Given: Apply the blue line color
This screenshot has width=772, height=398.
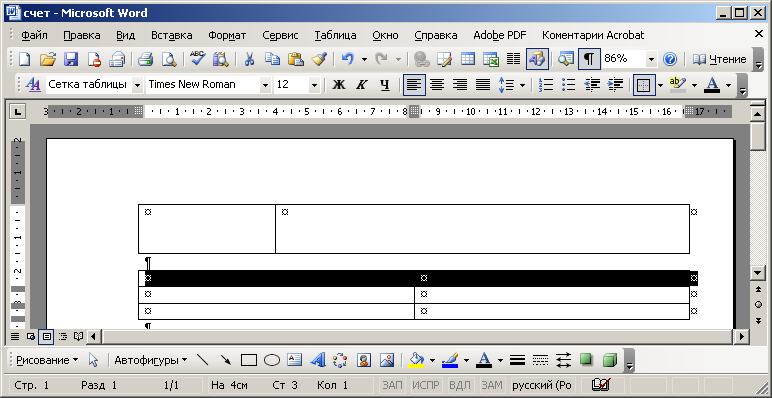Looking at the screenshot, I should point(450,360).
